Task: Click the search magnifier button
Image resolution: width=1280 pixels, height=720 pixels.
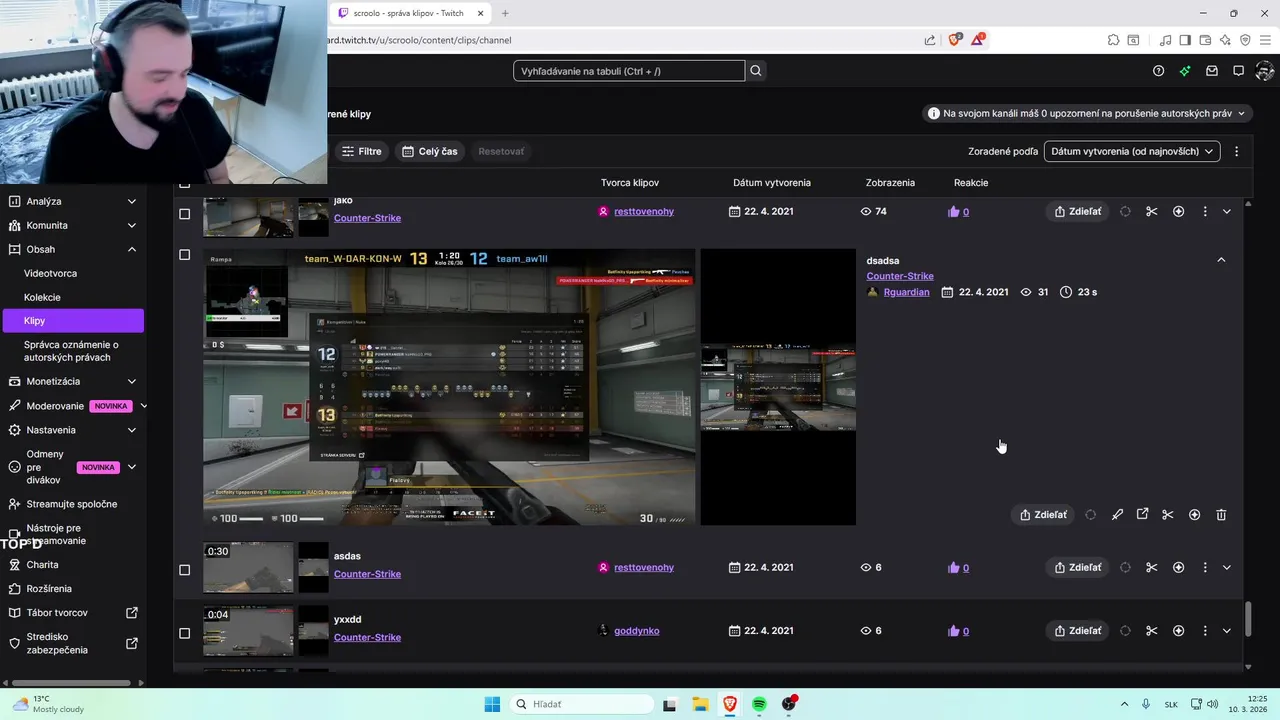Action: (x=756, y=71)
